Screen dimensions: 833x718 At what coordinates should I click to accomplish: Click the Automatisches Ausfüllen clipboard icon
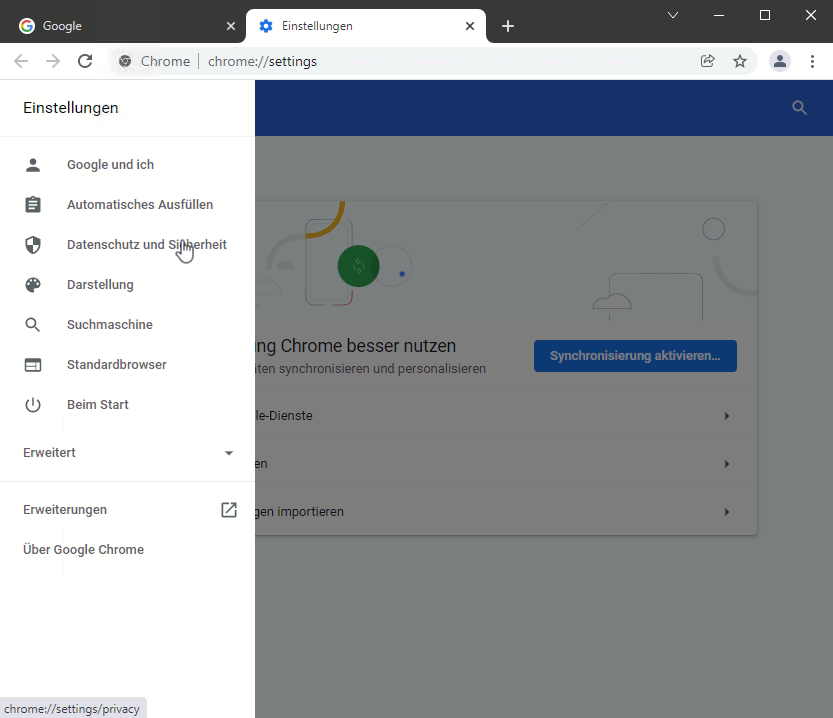[33, 204]
